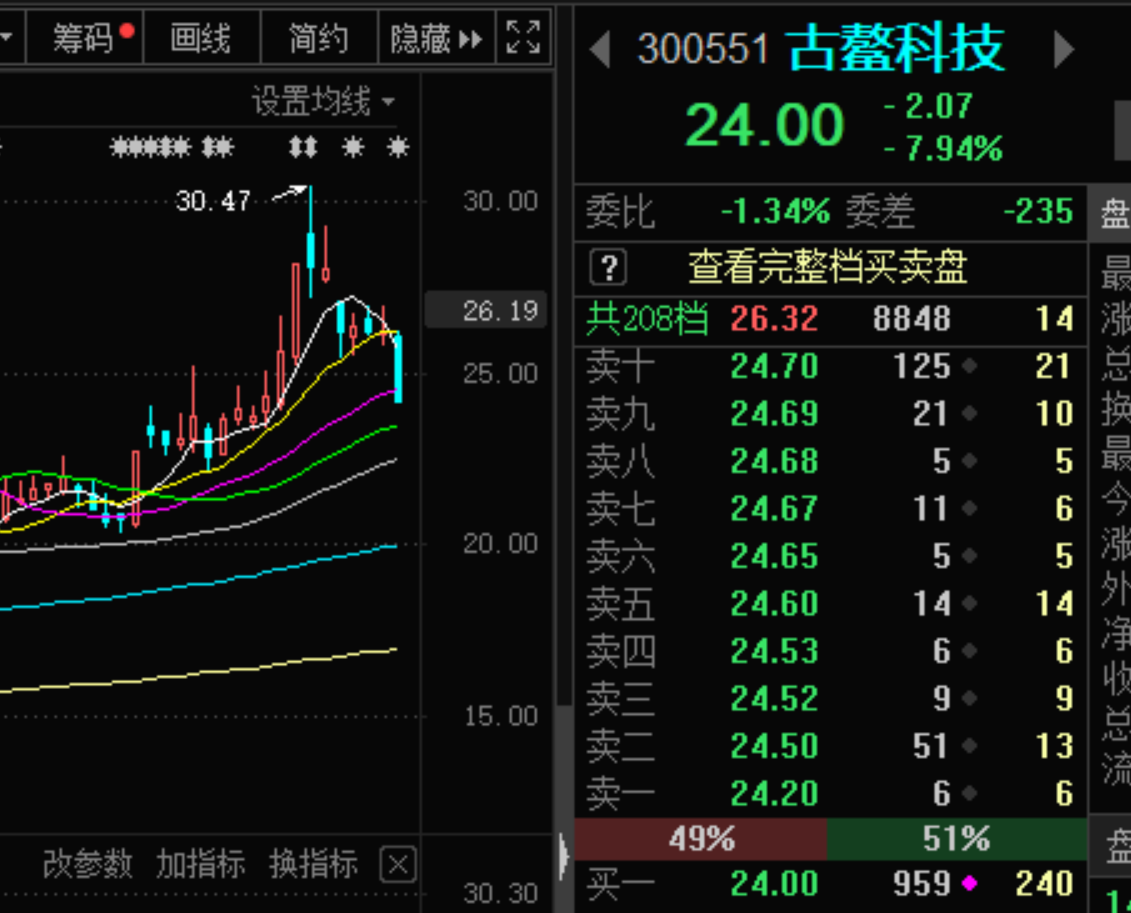
Task: Click the gray diamond in the 卖十 row
Action: click(969, 366)
